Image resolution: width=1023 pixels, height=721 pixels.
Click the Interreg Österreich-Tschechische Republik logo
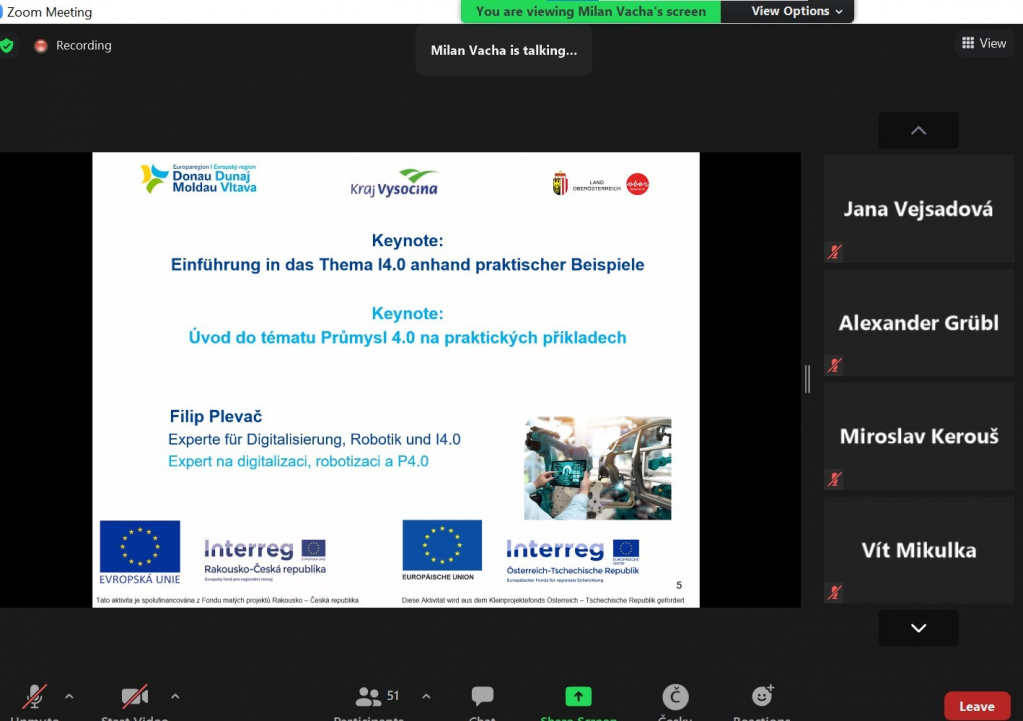coord(573,560)
